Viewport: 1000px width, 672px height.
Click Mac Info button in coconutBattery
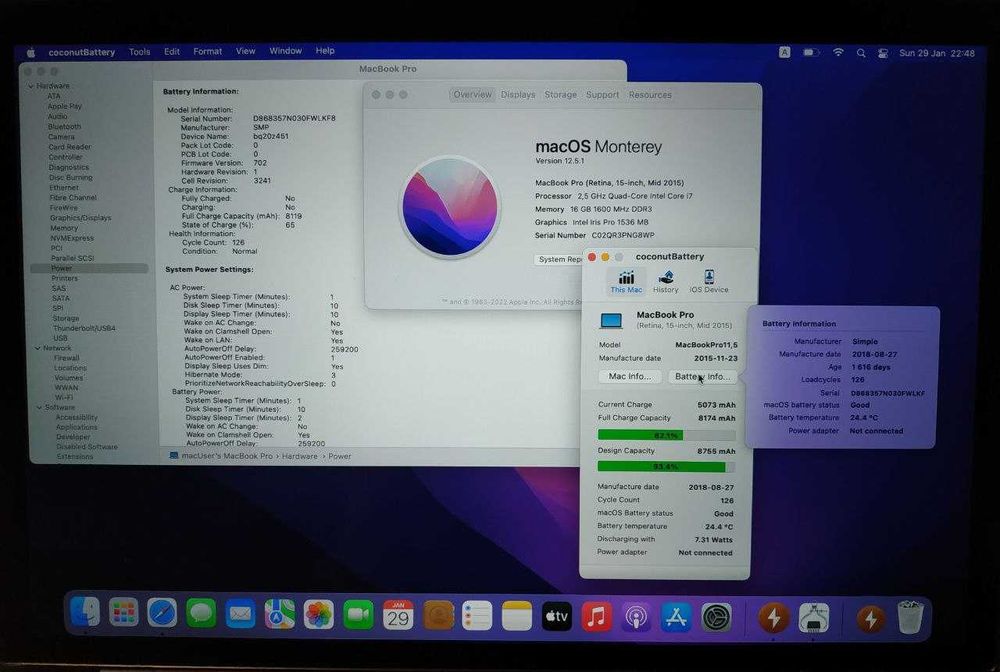(630, 376)
